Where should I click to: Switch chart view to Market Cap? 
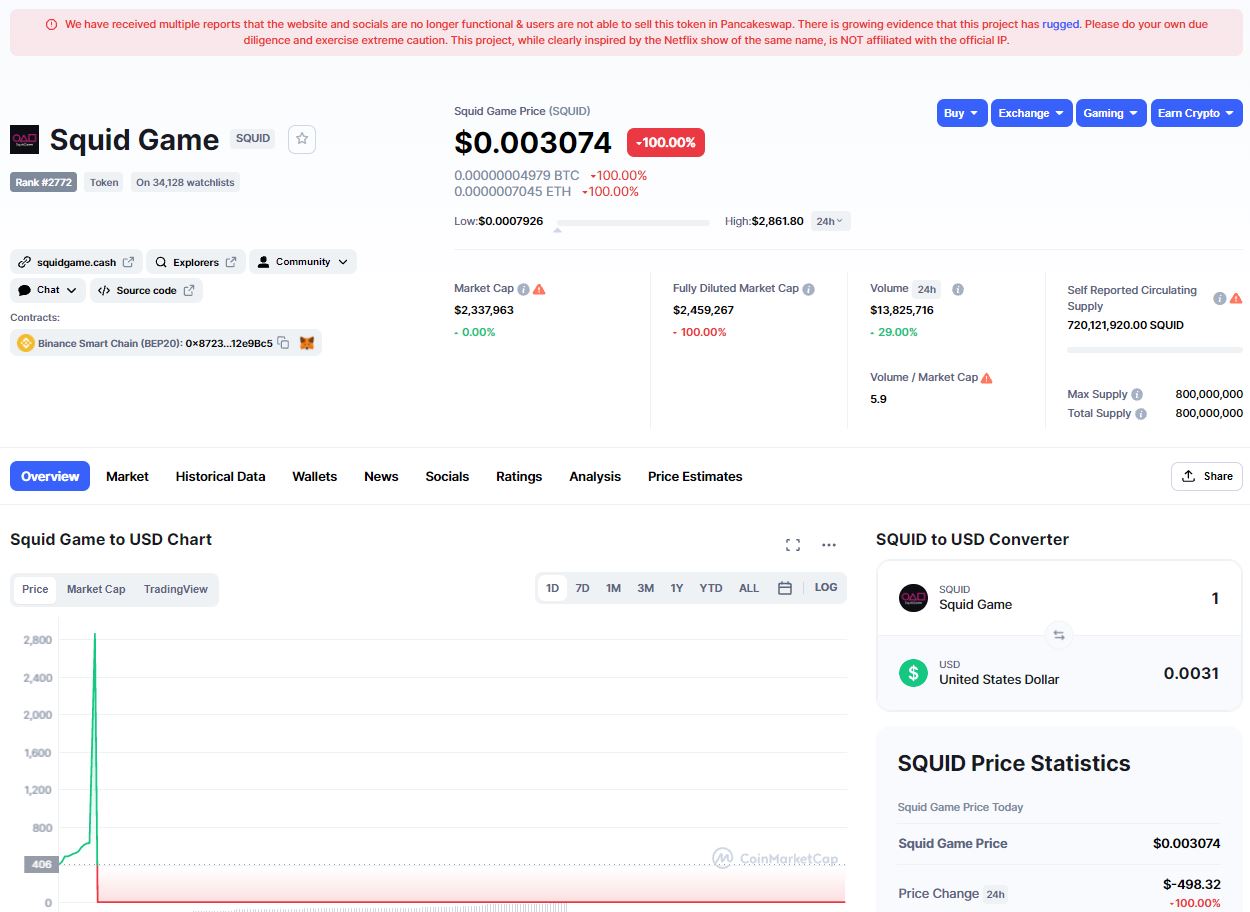point(95,589)
